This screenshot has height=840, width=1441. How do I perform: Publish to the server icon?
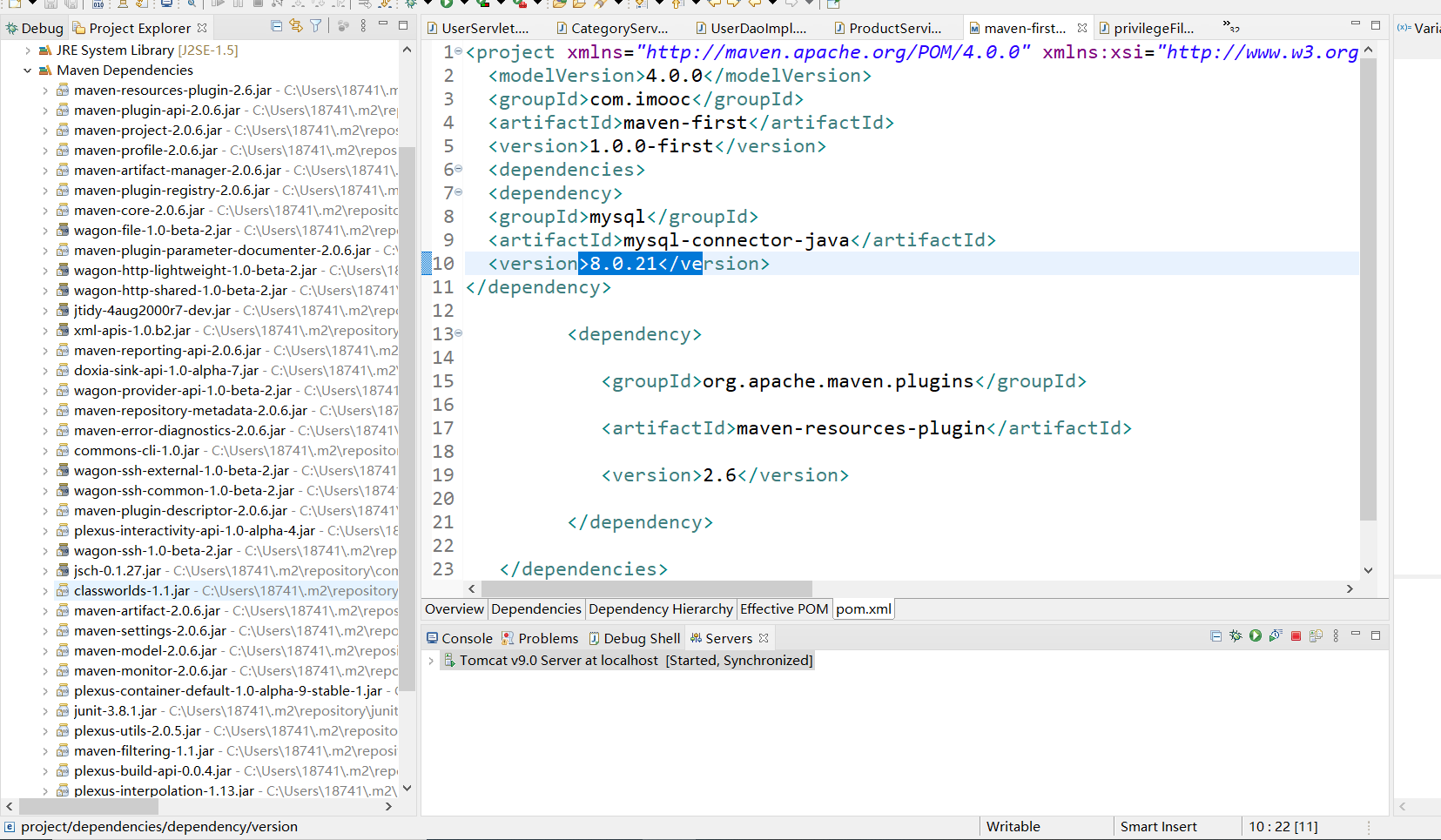1316,636
